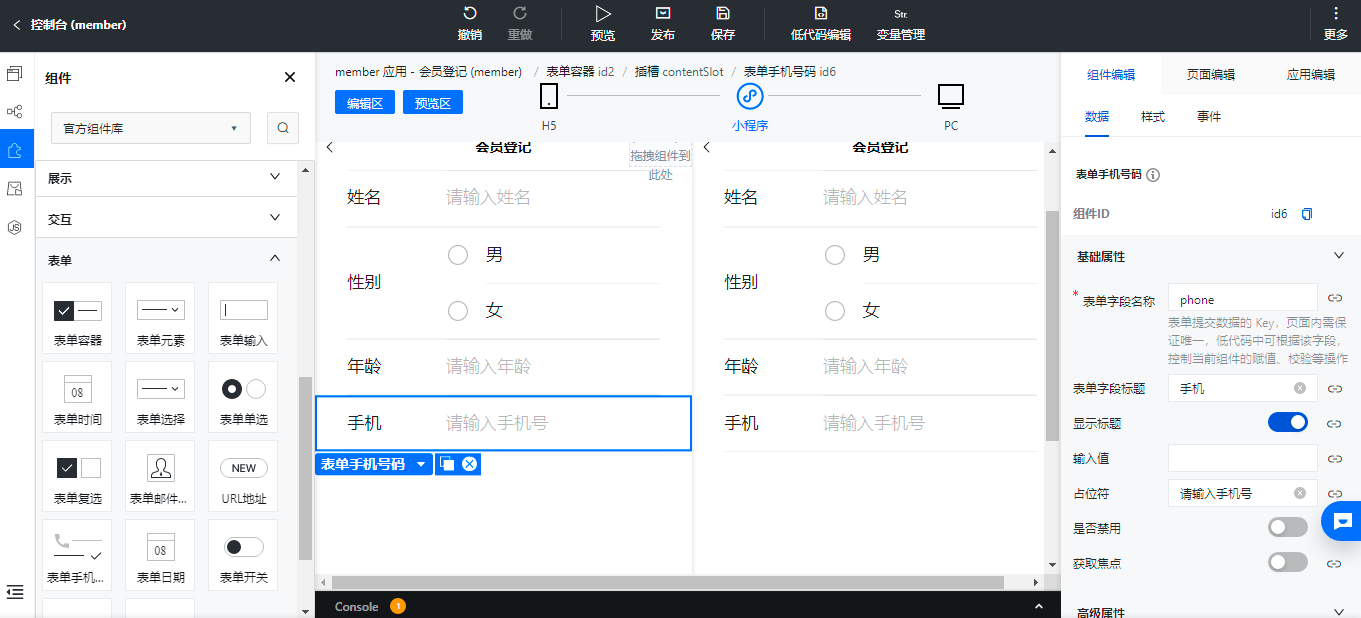This screenshot has height=618, width=1361.
Task: Click the 表单字段名称 input containing phone
Action: (x=1243, y=299)
